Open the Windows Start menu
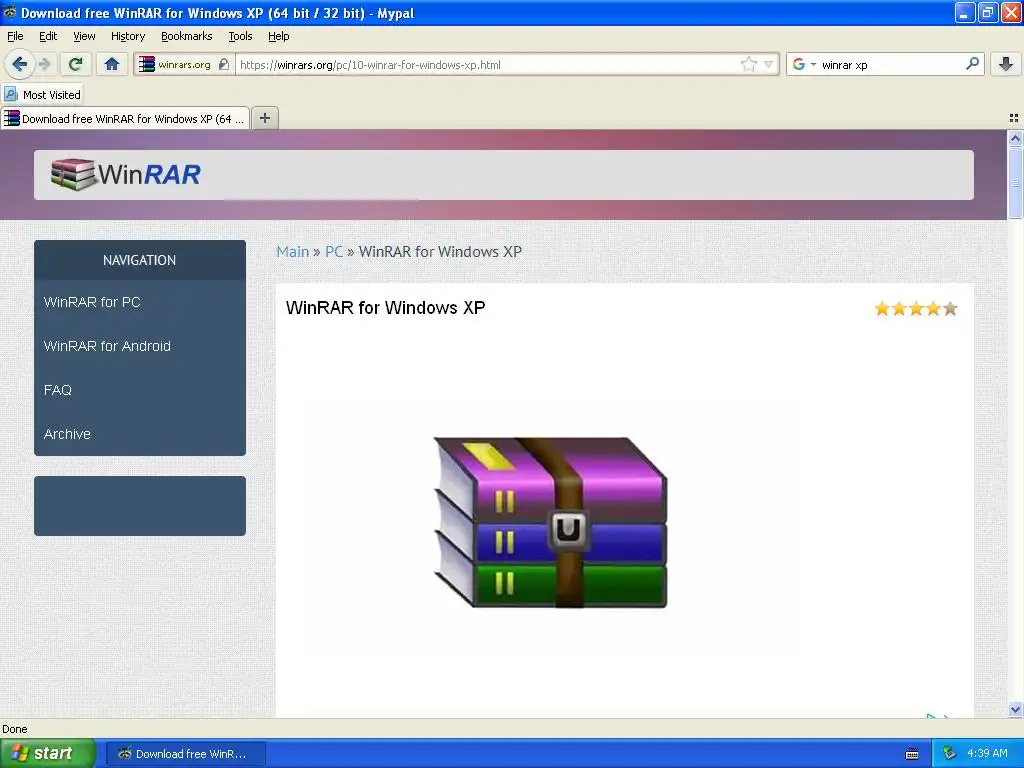The image size is (1024, 768). coord(48,754)
